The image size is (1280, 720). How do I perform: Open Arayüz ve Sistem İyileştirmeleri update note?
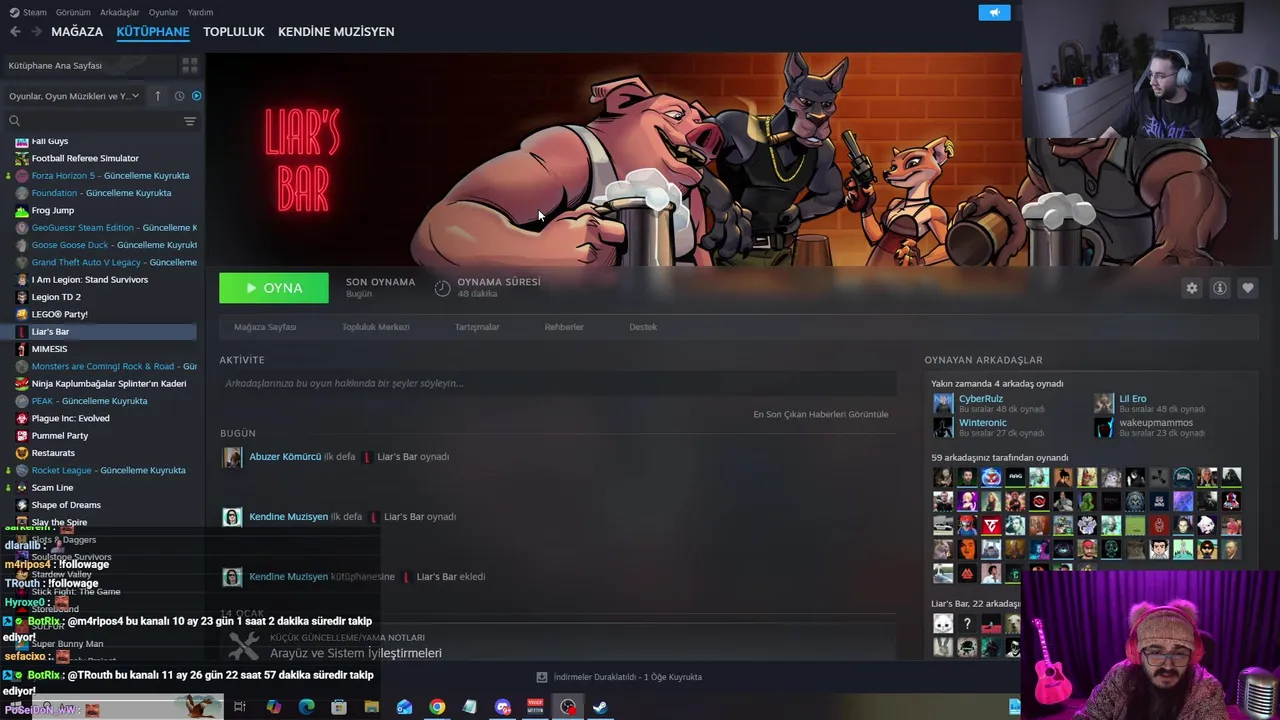pos(356,653)
